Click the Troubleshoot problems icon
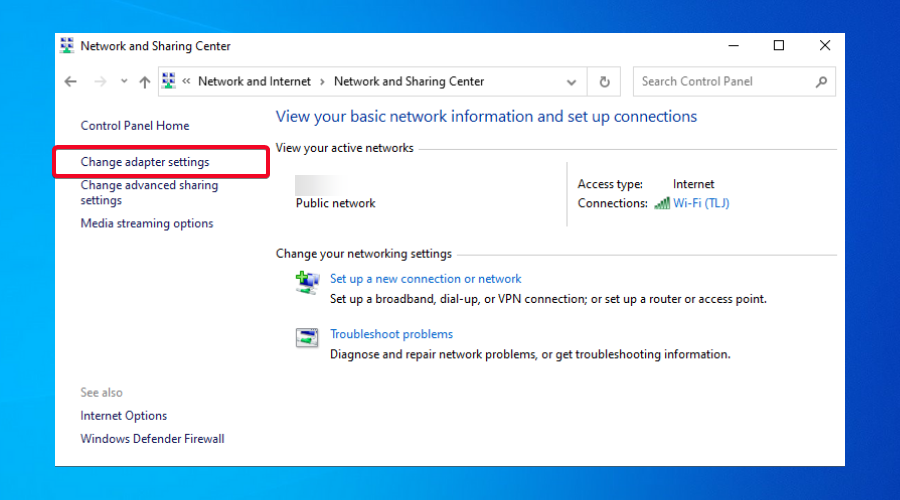The width and height of the screenshot is (900, 500). coord(307,338)
